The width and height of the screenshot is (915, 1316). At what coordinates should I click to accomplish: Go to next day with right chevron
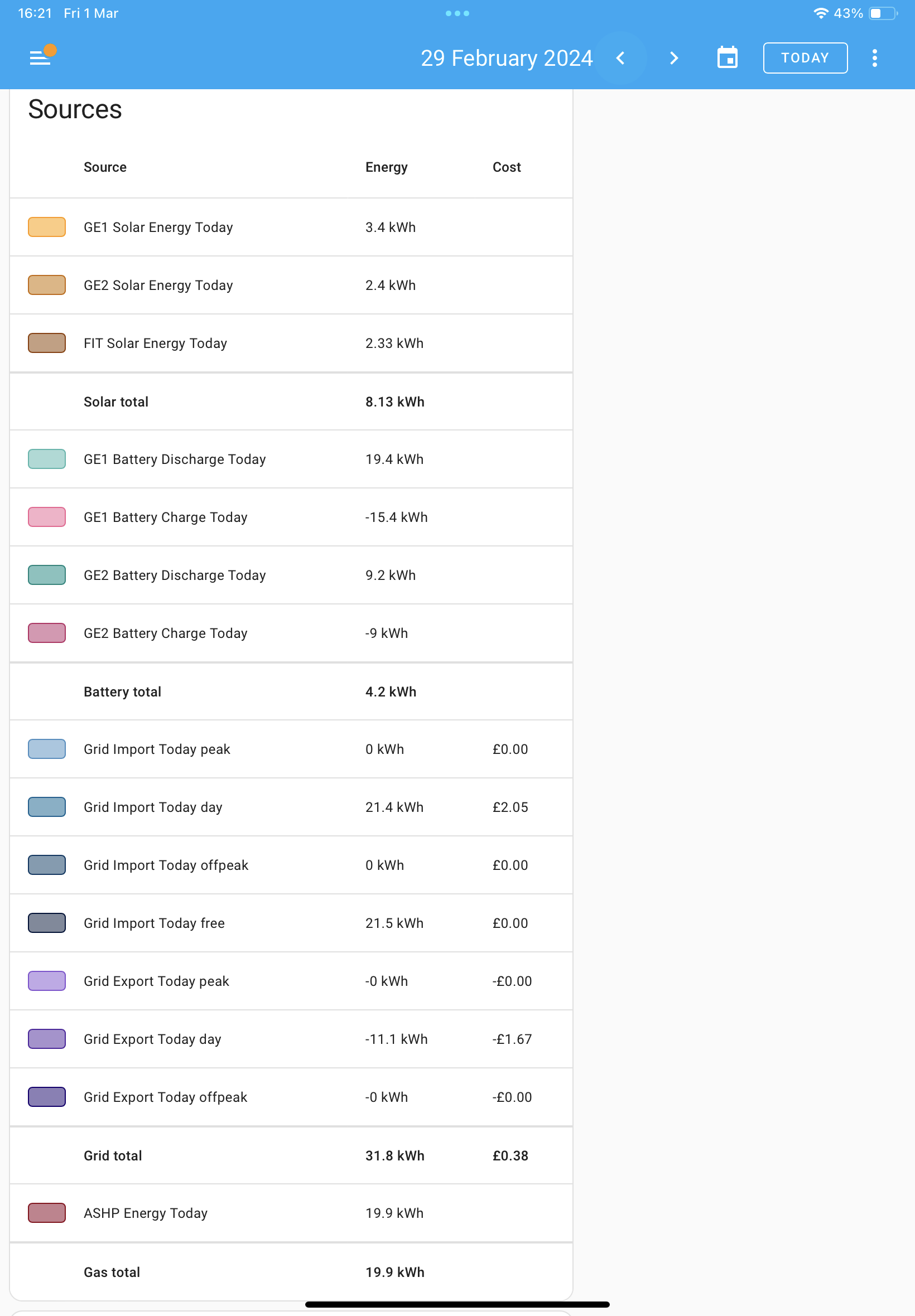[674, 58]
